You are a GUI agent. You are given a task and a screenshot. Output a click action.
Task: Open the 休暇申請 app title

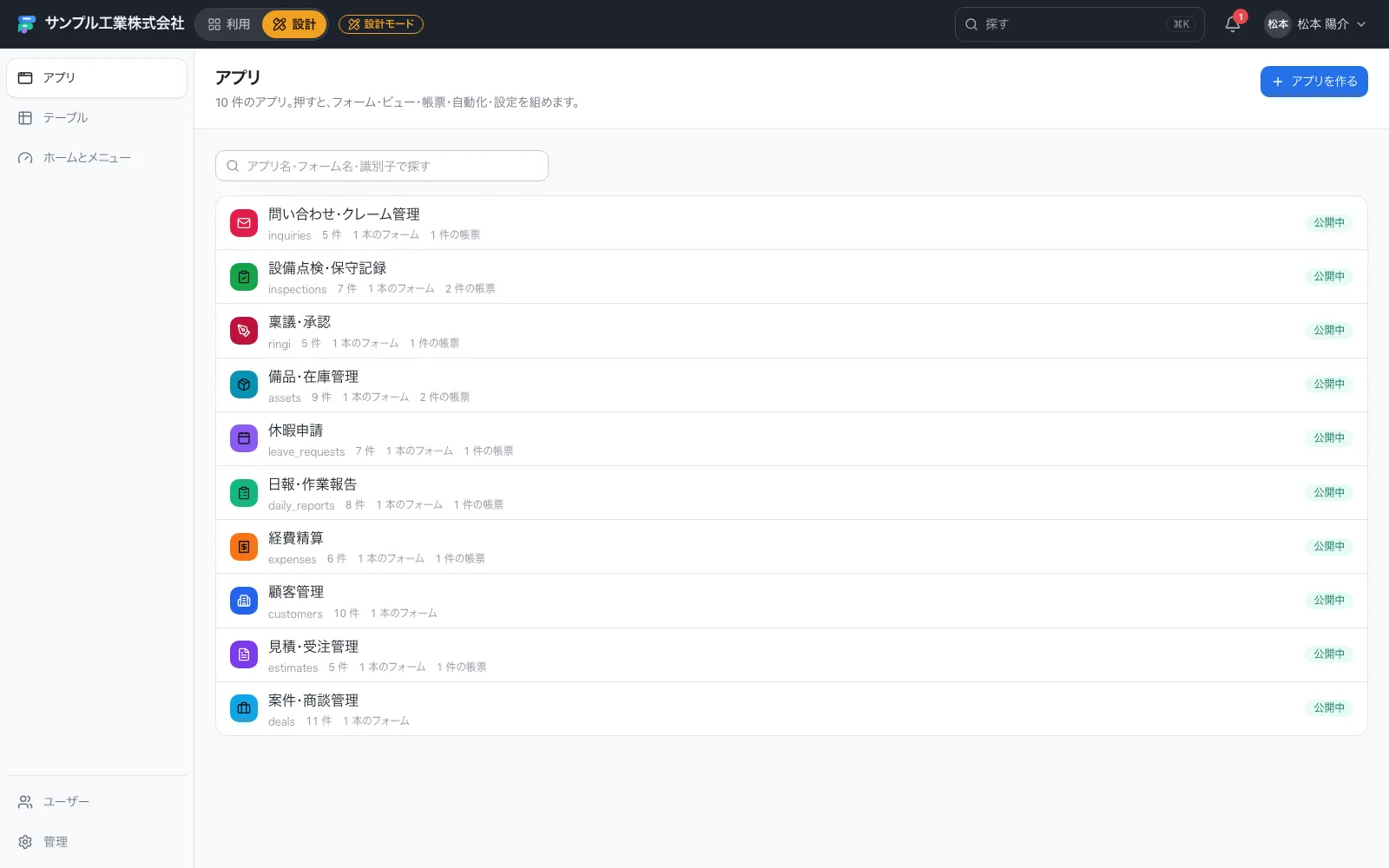coord(295,431)
